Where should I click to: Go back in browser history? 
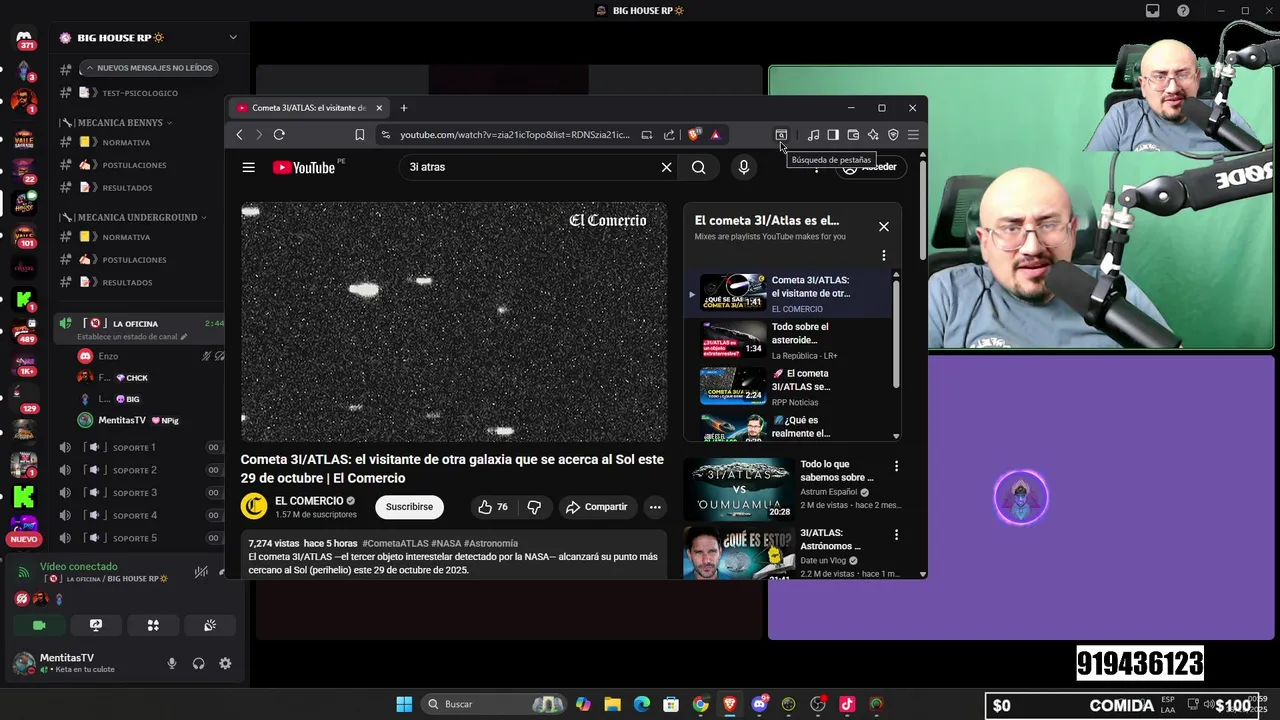click(239, 135)
